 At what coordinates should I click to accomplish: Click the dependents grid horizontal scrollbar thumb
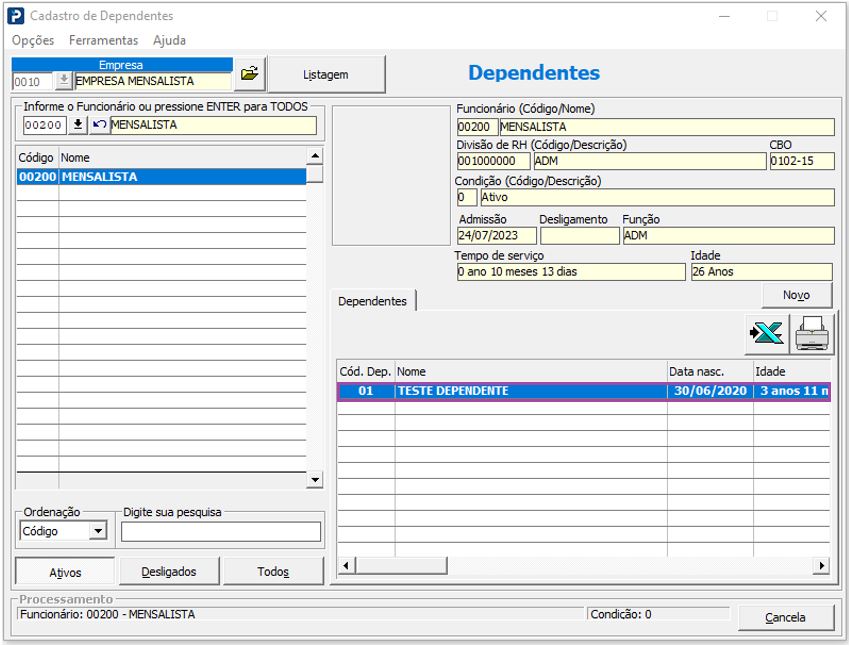coord(401,566)
